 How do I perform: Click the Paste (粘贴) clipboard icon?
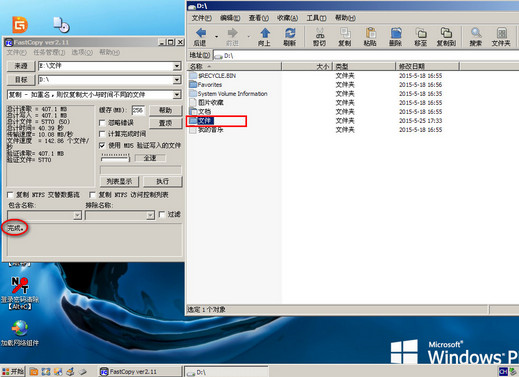(370, 33)
